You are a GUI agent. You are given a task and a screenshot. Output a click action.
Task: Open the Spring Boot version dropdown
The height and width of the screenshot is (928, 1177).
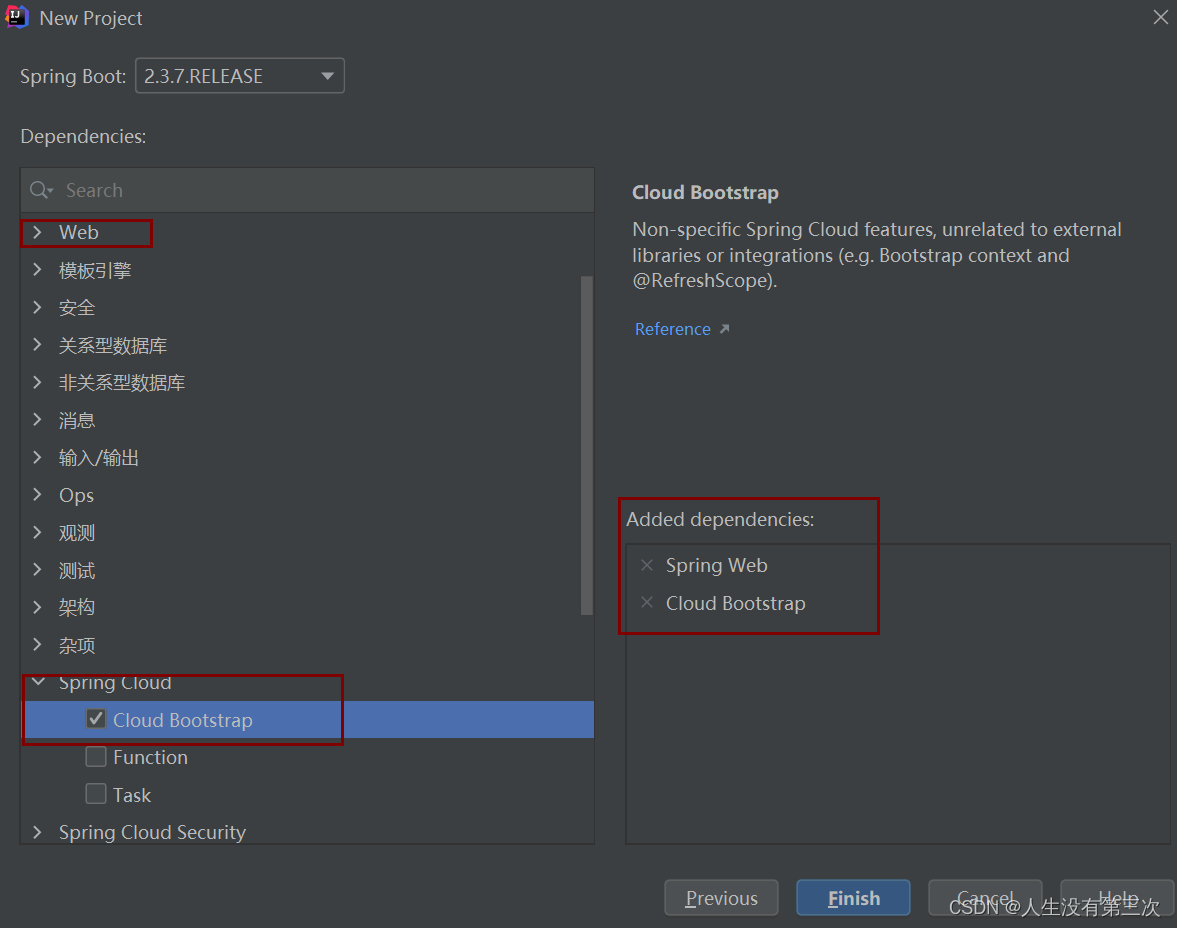click(239, 76)
